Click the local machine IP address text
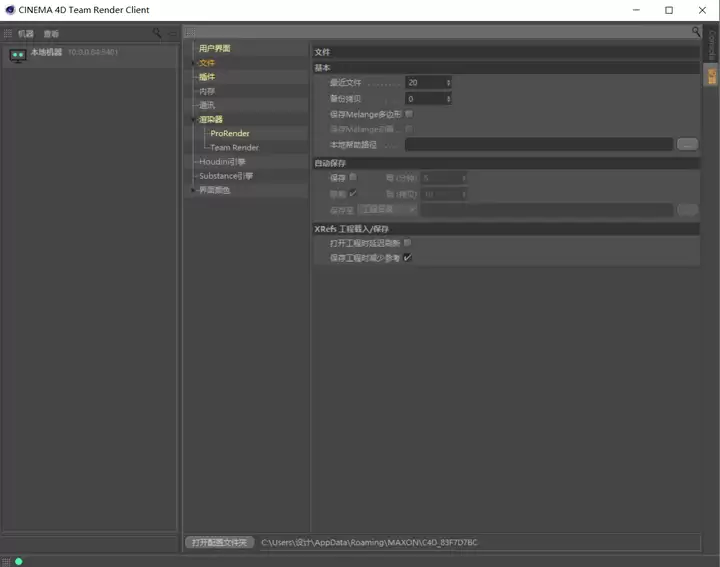The width and height of the screenshot is (720, 567). tap(93, 52)
